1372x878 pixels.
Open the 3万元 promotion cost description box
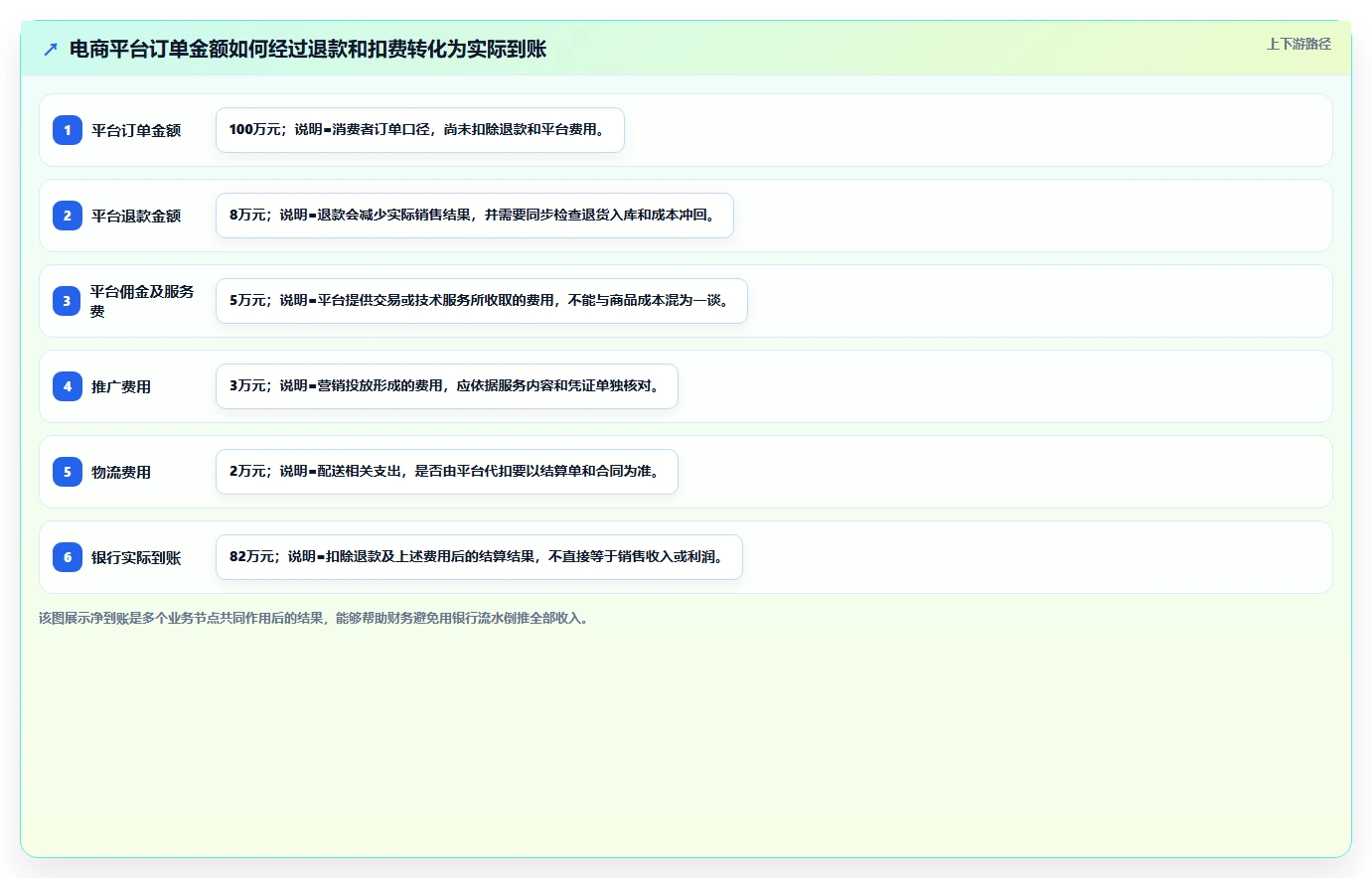(447, 386)
